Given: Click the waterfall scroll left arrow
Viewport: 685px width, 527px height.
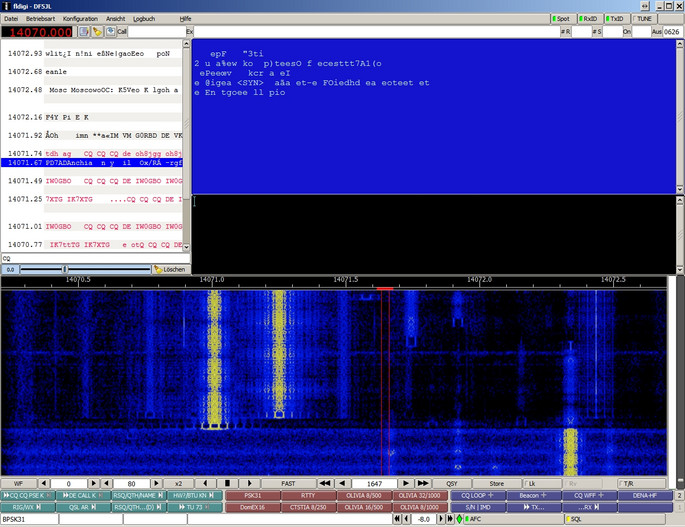Looking at the screenshot, I should coord(205,483).
